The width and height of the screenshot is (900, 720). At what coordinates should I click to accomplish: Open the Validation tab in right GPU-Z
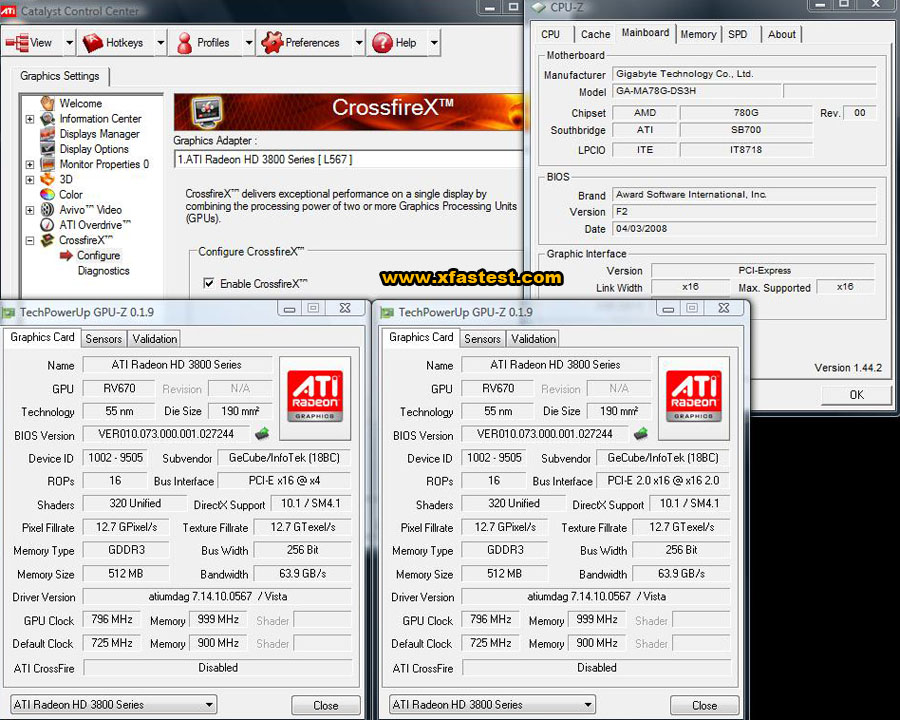(x=533, y=339)
